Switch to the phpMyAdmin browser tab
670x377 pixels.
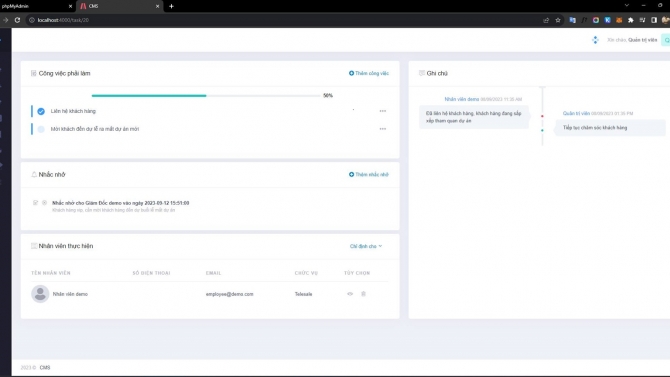[x=33, y=6]
